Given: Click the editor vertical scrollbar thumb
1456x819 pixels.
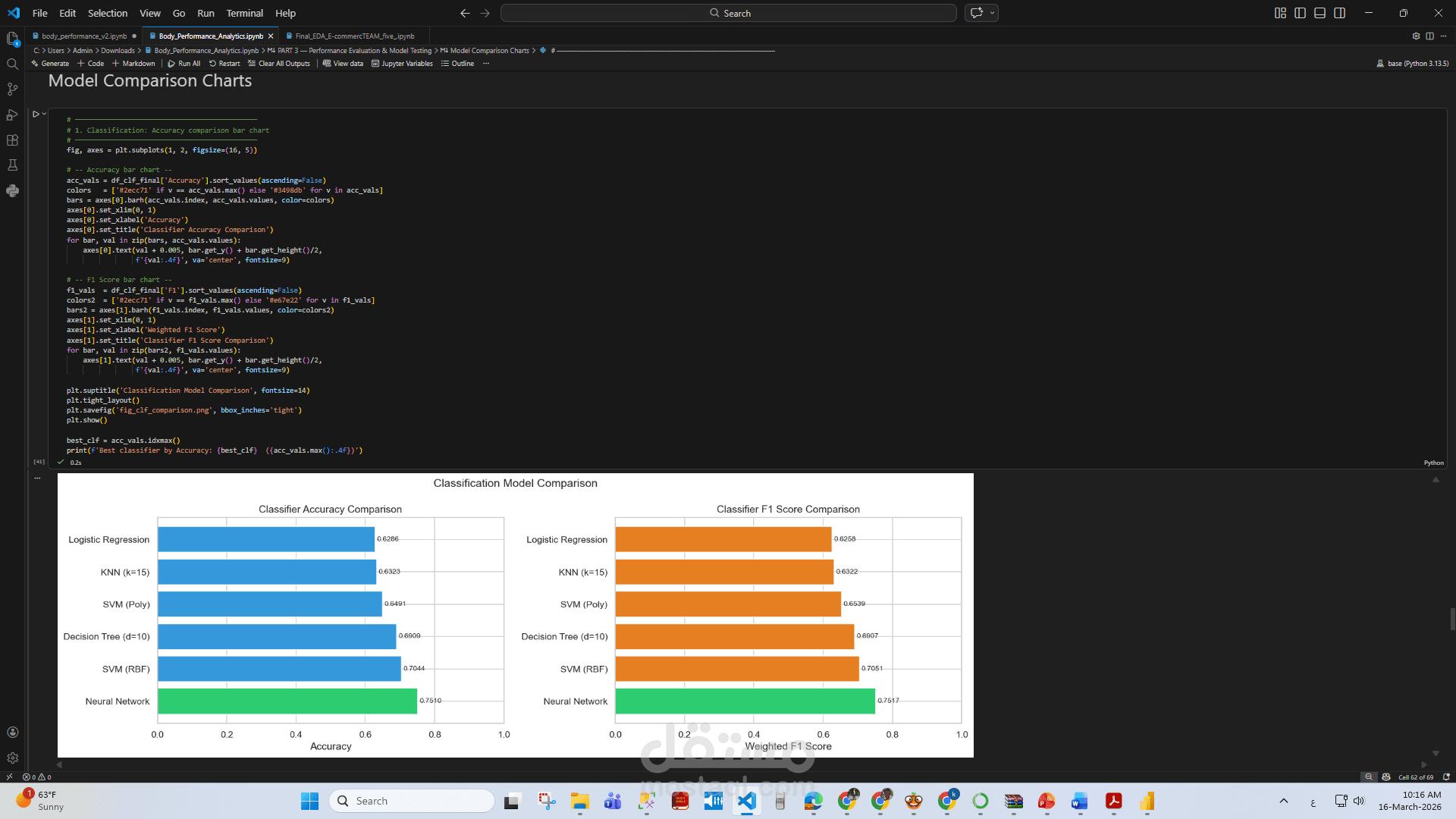Looking at the screenshot, I should coord(1452,618).
